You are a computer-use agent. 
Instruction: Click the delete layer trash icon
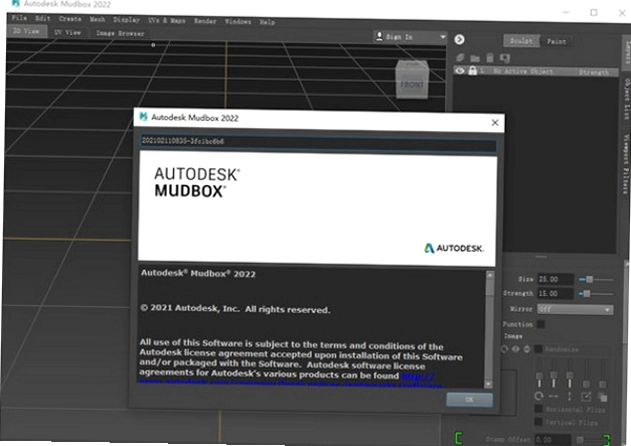point(490,58)
